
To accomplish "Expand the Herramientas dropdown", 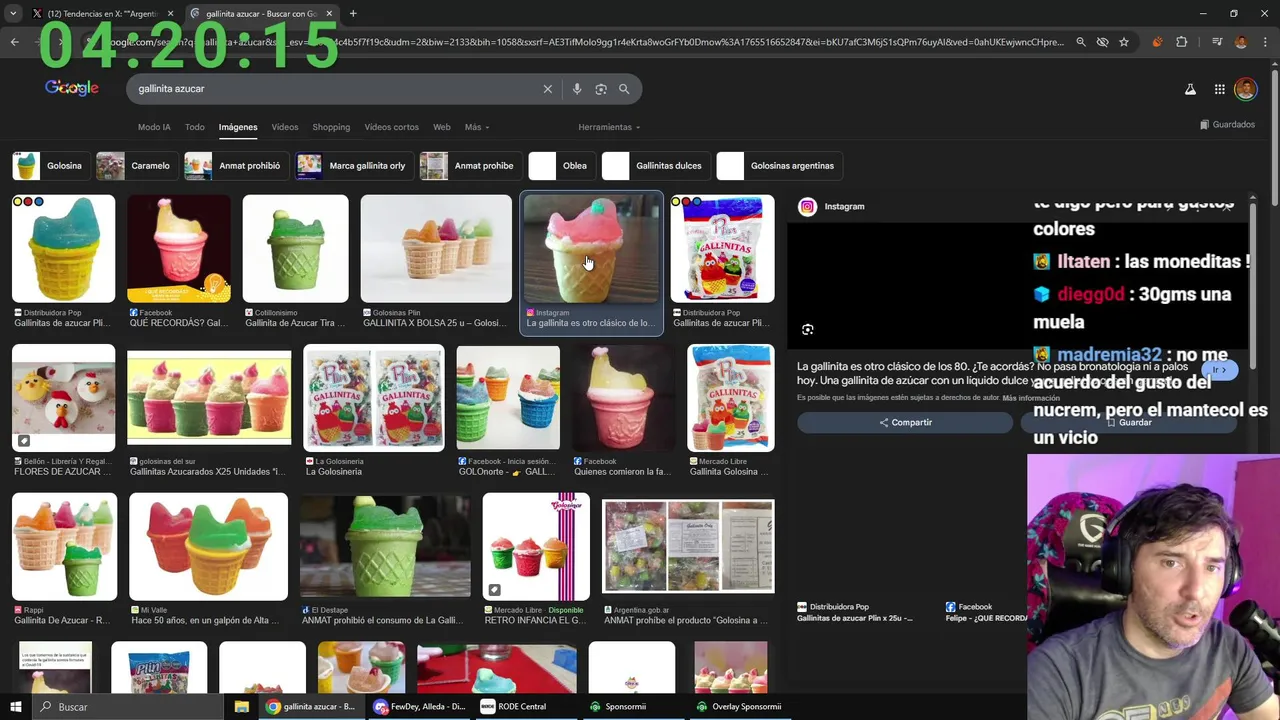I will coord(609,127).
